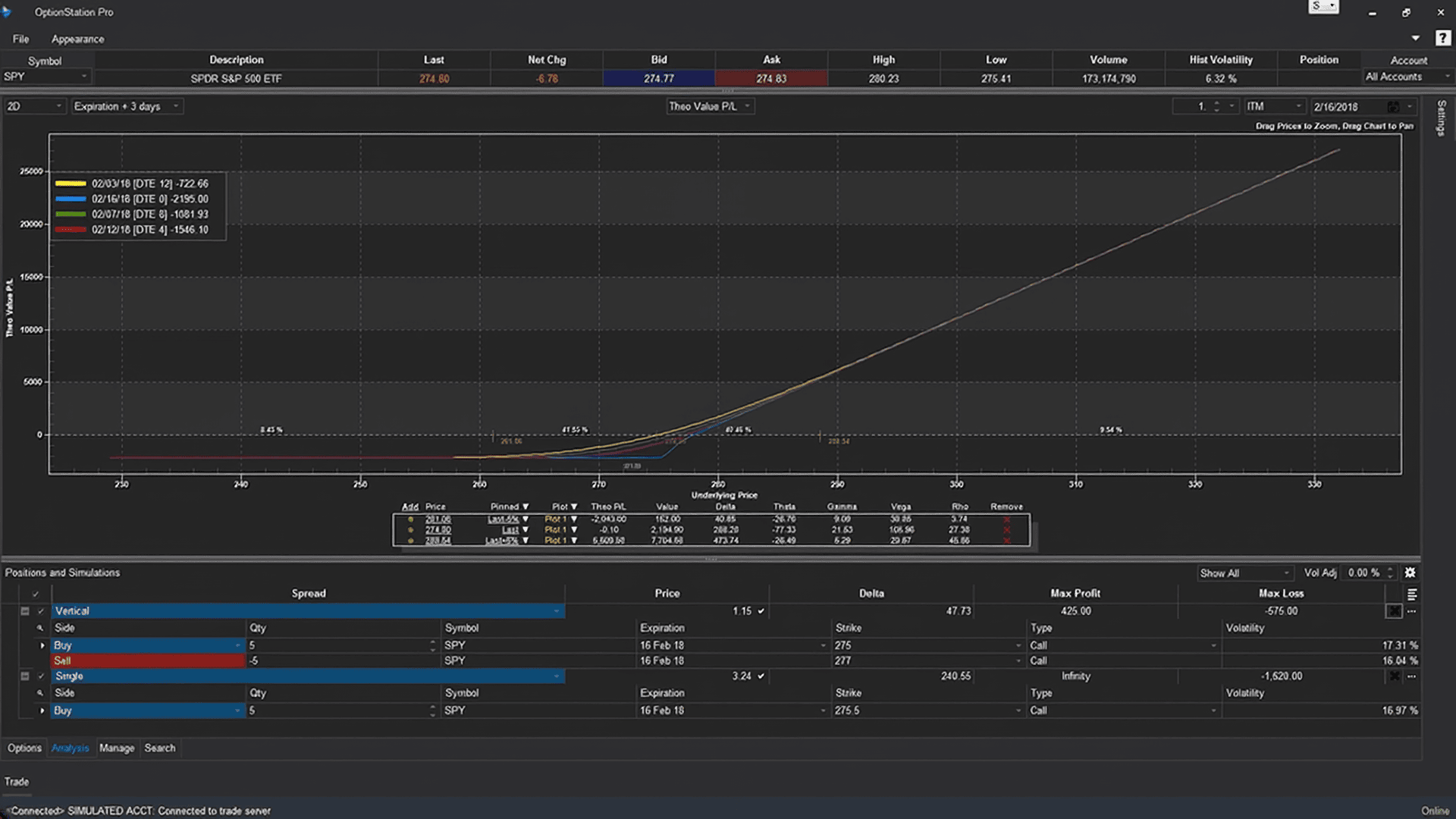
Task: Remove the Vertical spread with its X icon
Action: [1394, 611]
